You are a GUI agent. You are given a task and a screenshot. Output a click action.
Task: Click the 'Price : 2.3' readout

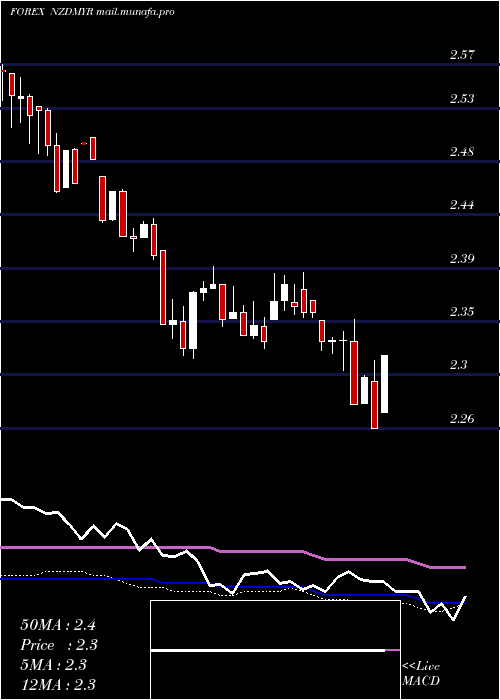(59, 645)
